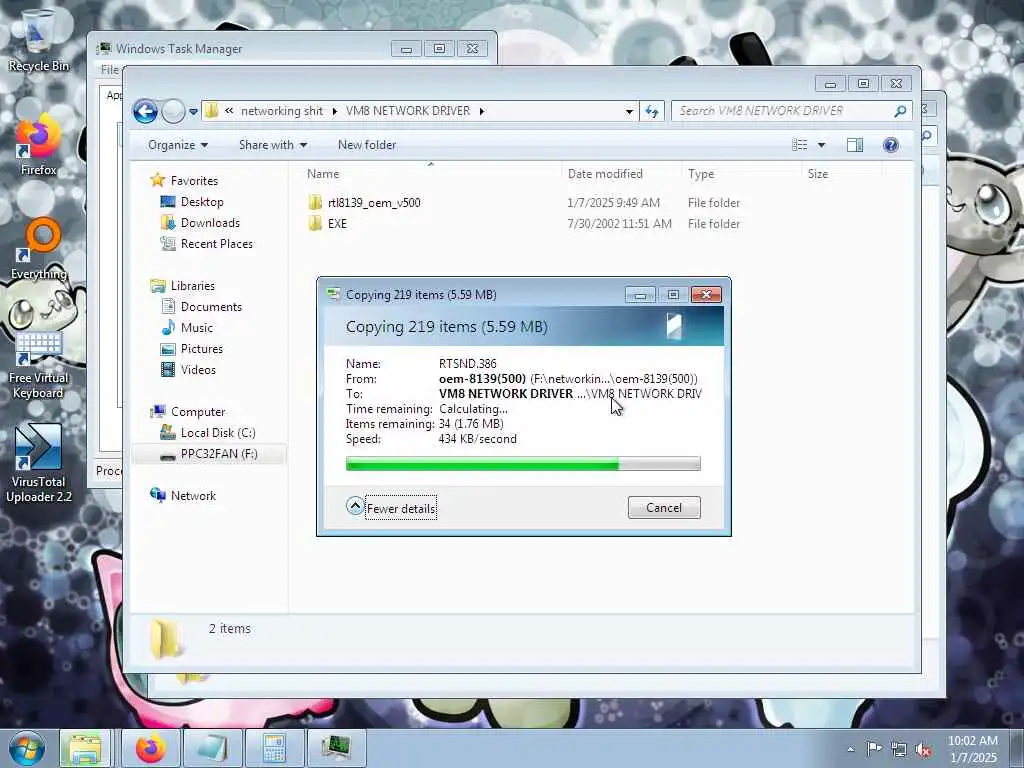Image resolution: width=1024 pixels, height=768 pixels.
Task: Toggle the preview pane icon
Action: point(855,145)
